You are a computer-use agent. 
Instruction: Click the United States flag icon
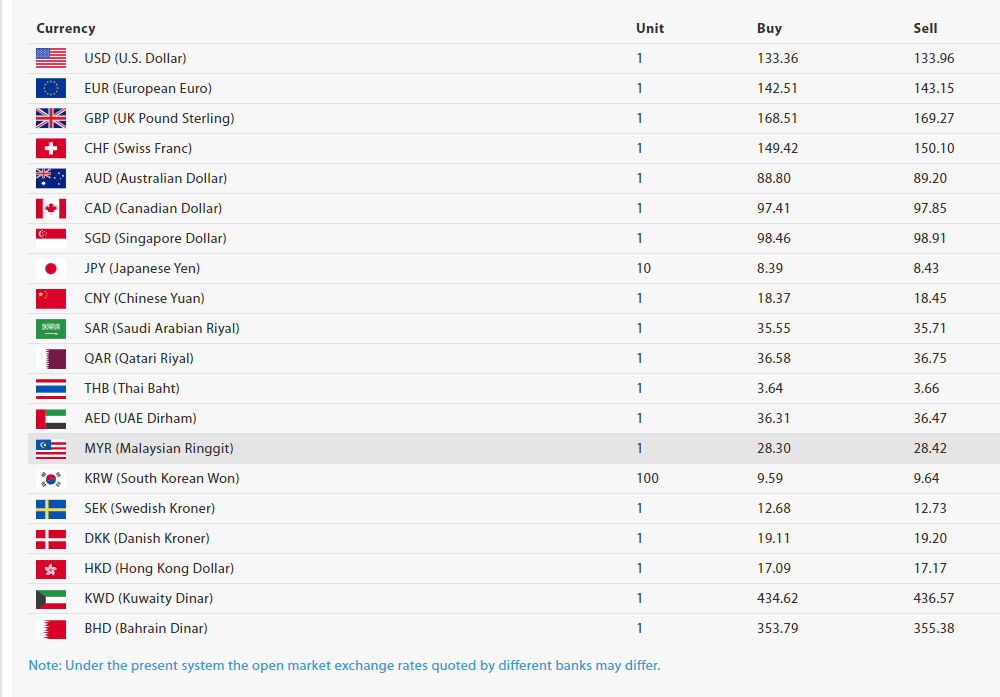click(51, 58)
